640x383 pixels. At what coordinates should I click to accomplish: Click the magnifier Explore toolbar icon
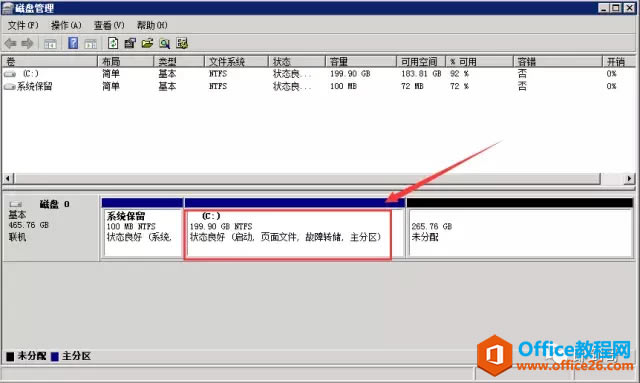point(164,43)
